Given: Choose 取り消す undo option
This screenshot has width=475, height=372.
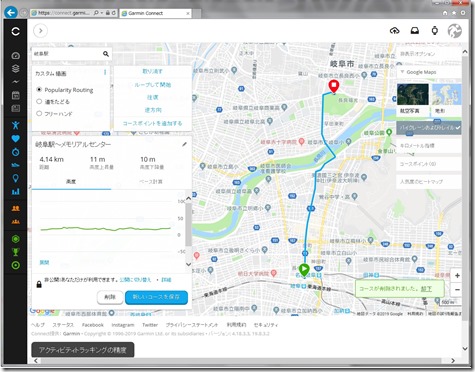Looking at the screenshot, I should tap(153, 71).
